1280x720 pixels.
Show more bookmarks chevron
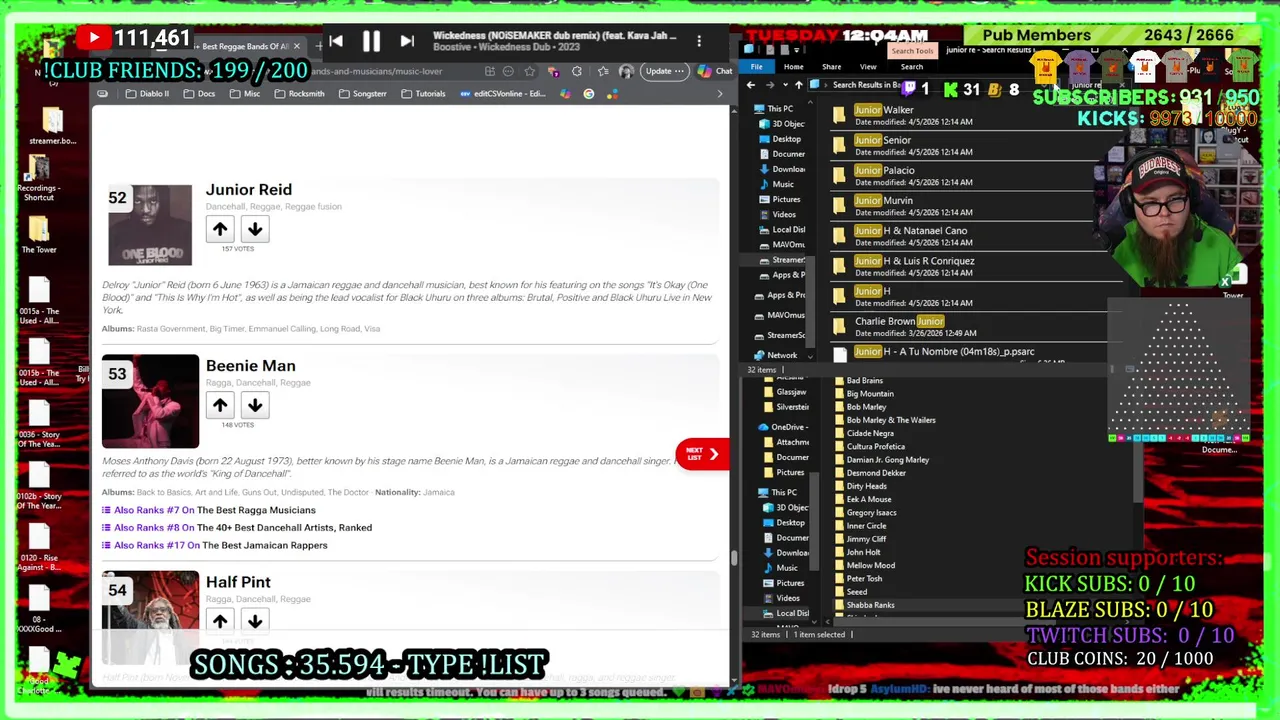(x=720, y=94)
